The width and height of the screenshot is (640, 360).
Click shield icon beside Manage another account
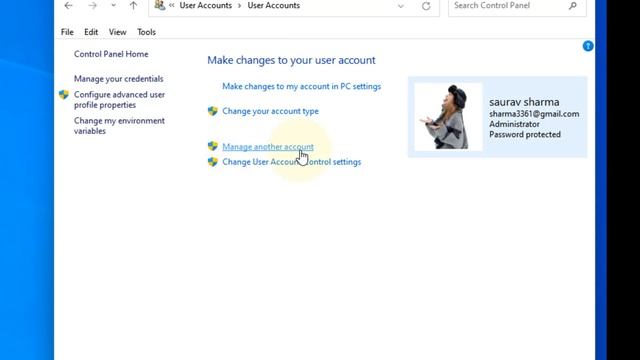pyautogui.click(x=213, y=146)
